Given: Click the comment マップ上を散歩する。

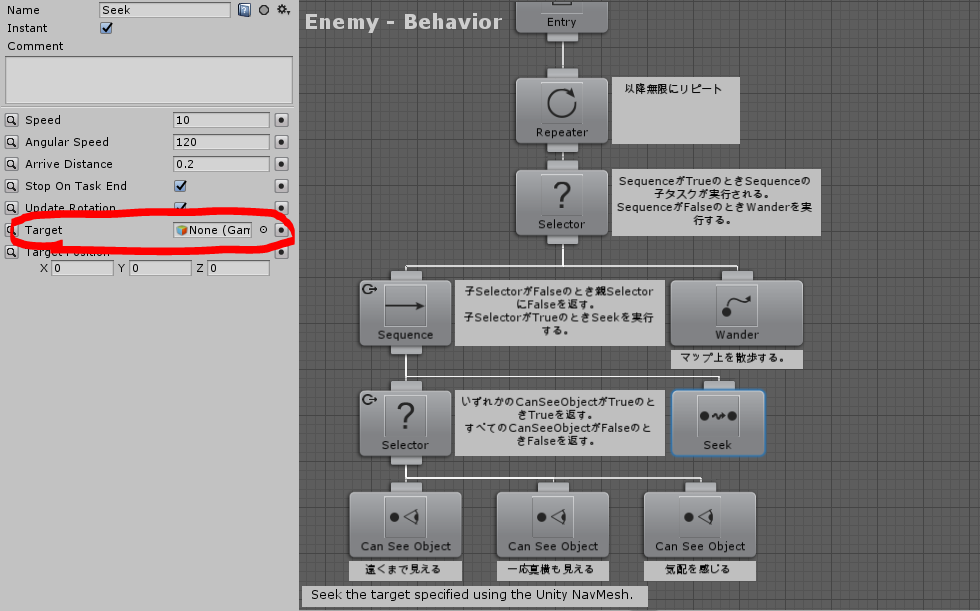Looking at the screenshot, I should (737, 359).
